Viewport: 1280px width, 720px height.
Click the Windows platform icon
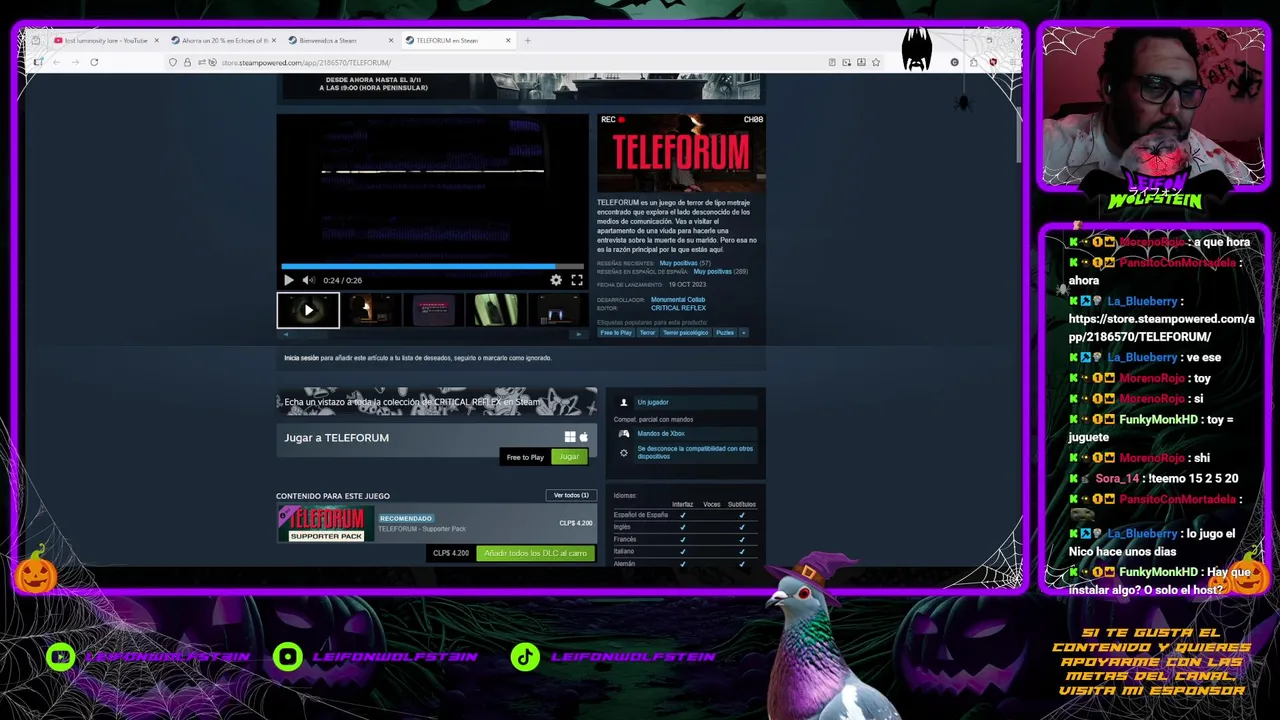pyautogui.click(x=570, y=437)
